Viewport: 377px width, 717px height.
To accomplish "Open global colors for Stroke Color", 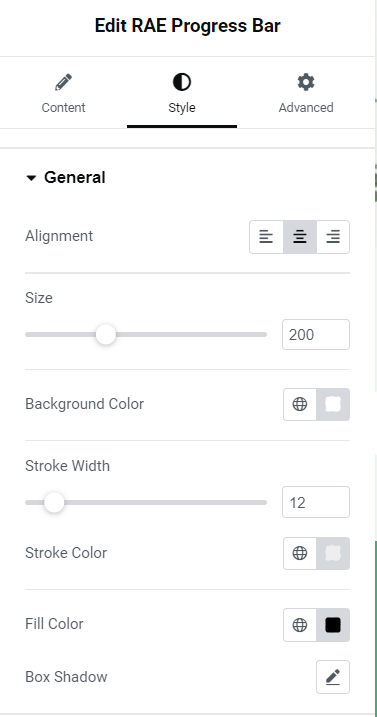I will (x=300, y=553).
